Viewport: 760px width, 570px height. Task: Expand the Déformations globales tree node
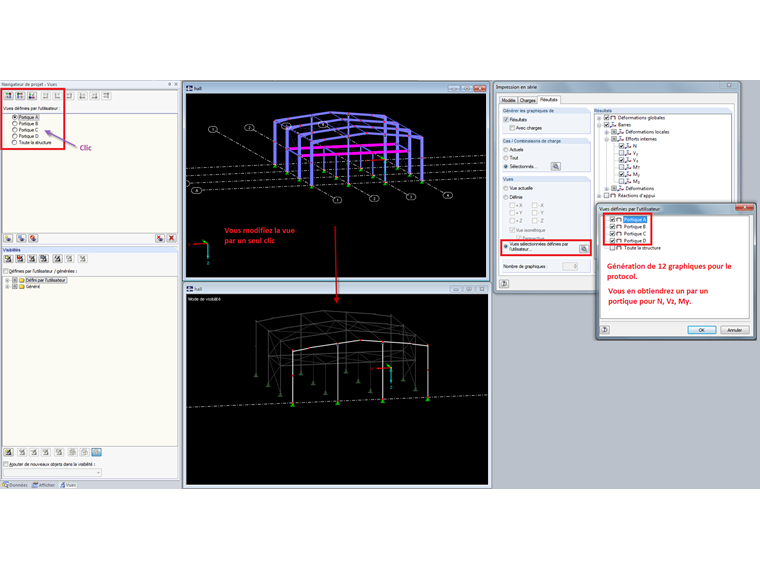point(599,118)
